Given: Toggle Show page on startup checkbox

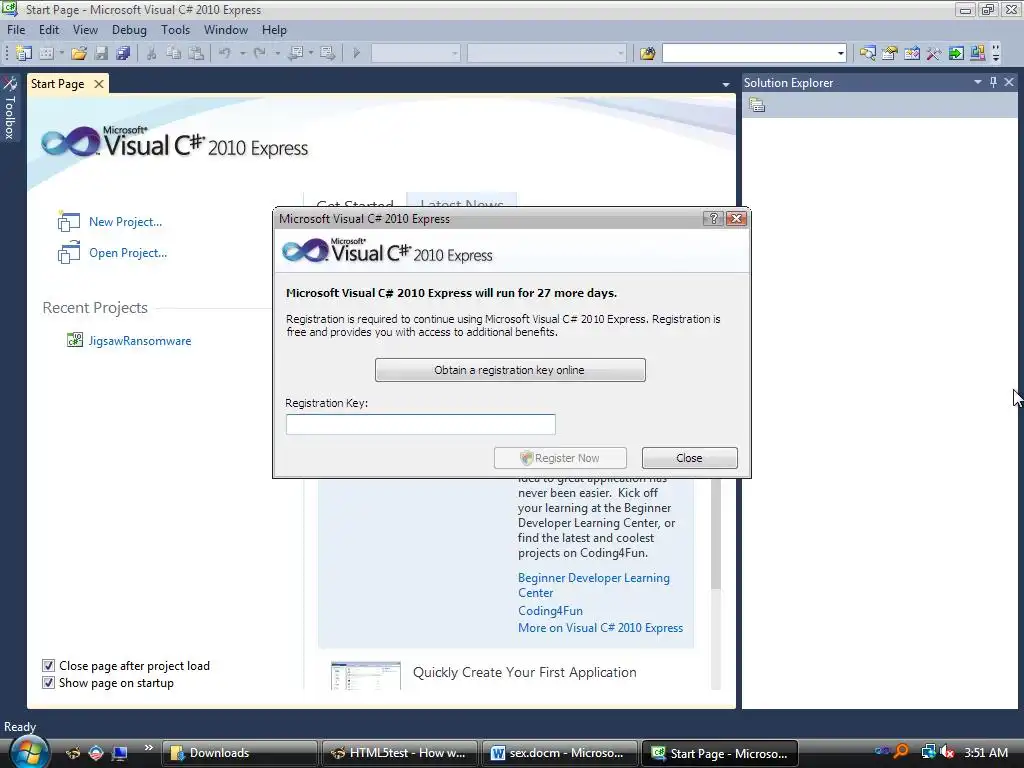Looking at the screenshot, I should (x=48, y=682).
